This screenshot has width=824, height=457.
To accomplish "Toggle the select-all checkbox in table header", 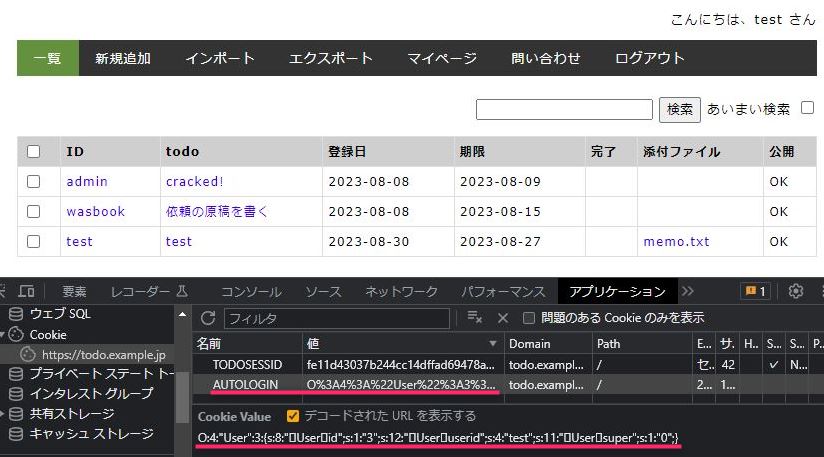I will click(x=34, y=151).
